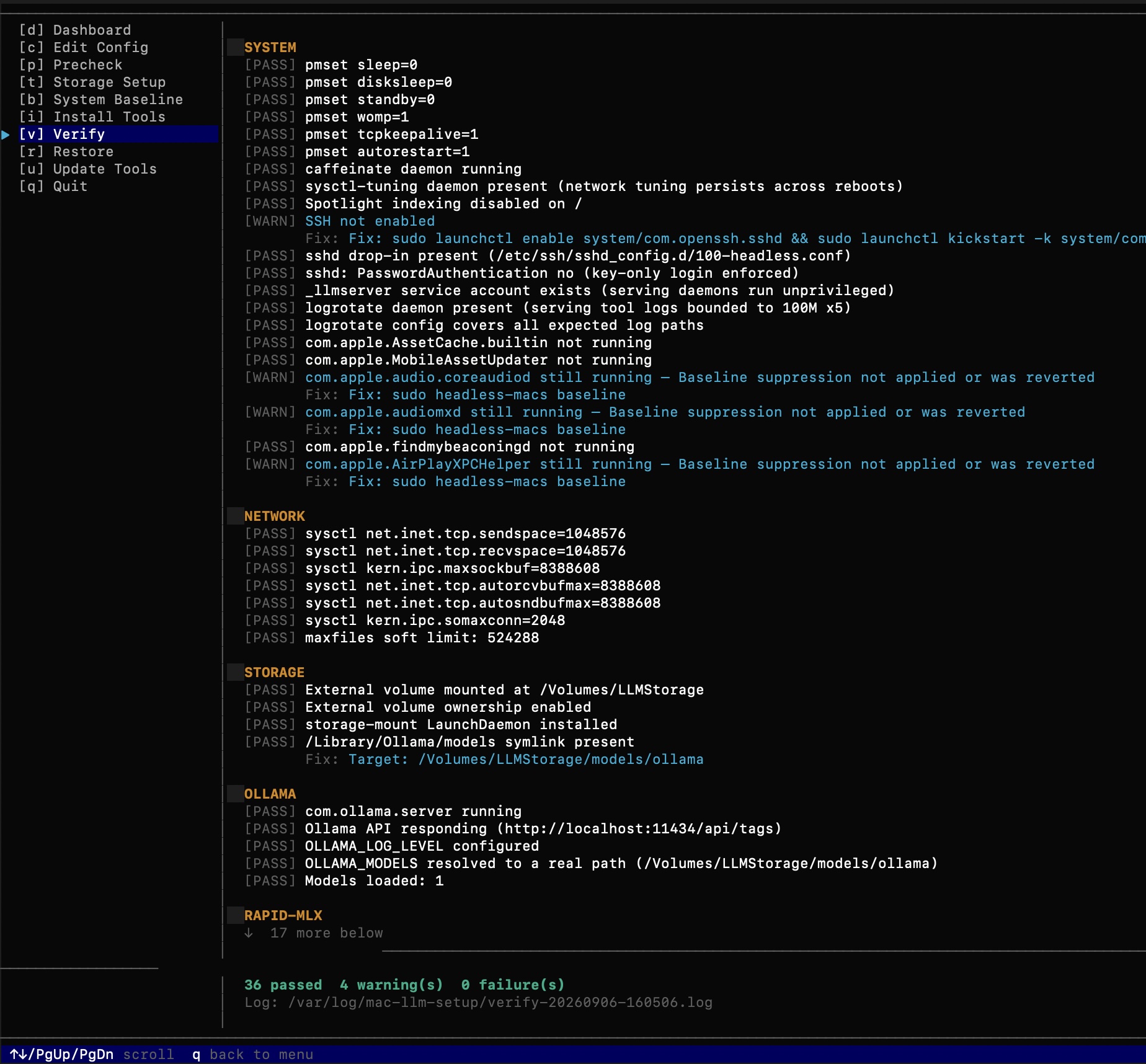Click the 'tcp.sendspace=1048576' line
1146x1064 pixels.
pos(435,533)
